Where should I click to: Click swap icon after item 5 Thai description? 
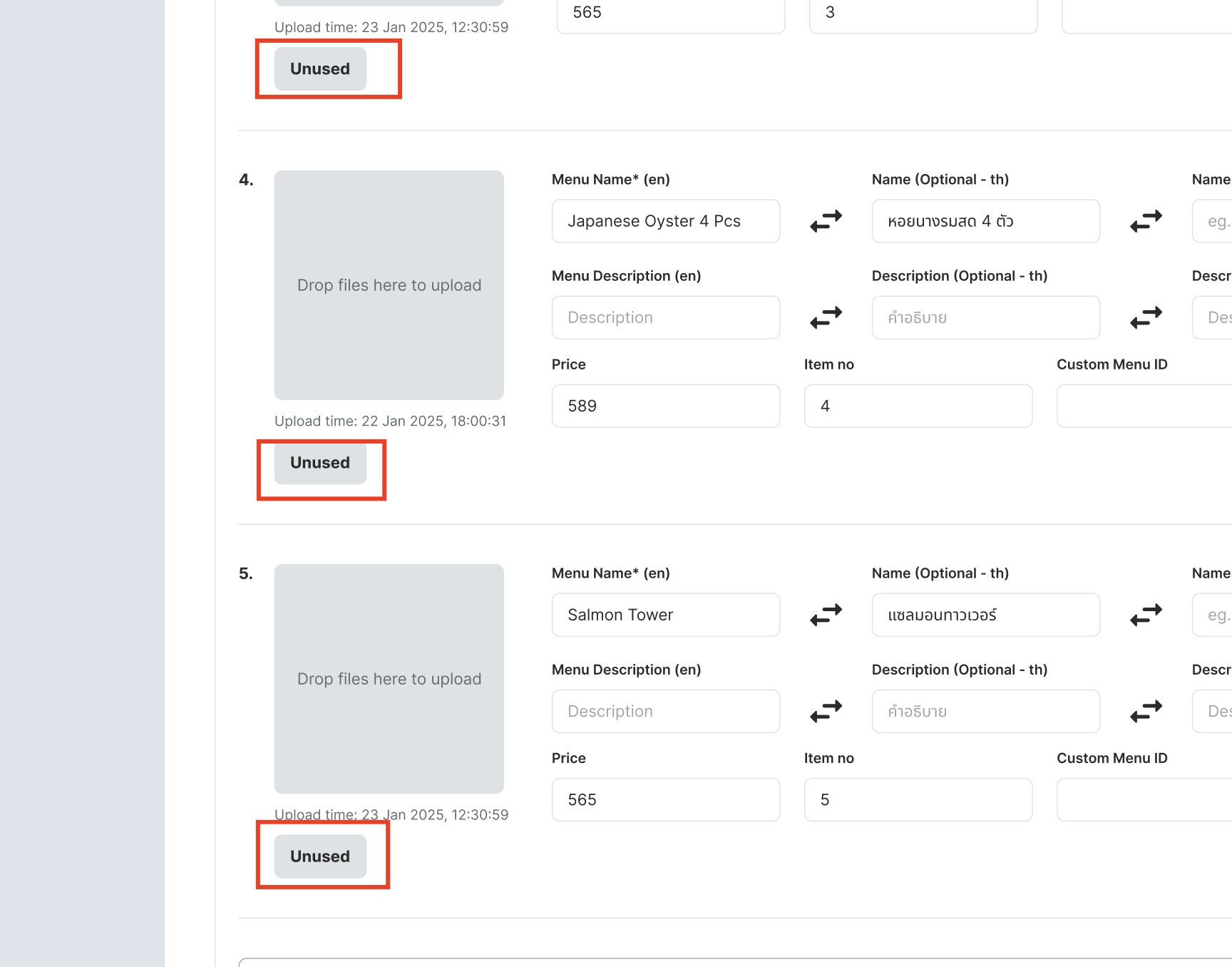[x=1146, y=711]
